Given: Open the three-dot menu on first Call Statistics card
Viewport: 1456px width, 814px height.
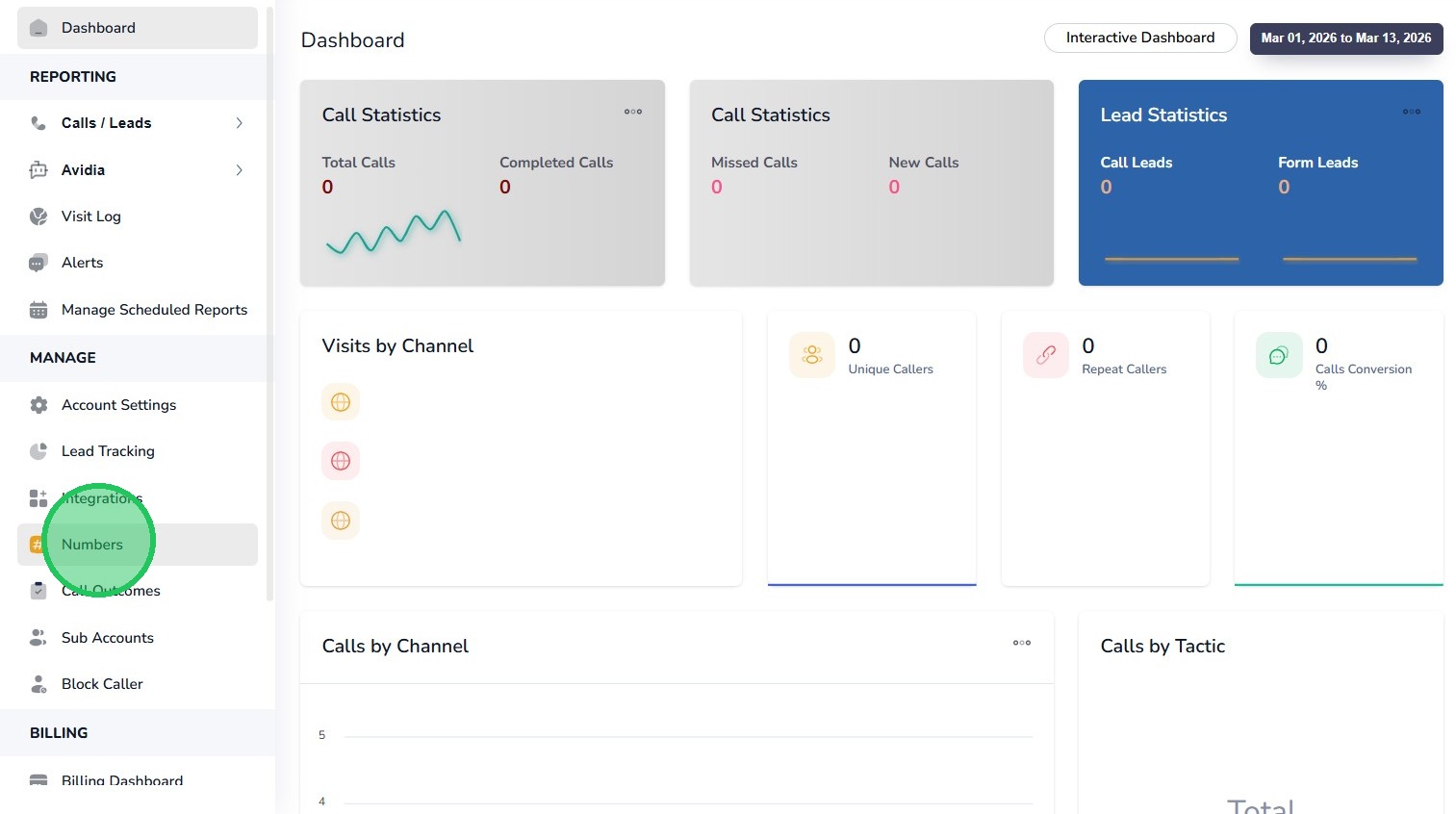Looking at the screenshot, I should pyautogui.click(x=633, y=112).
